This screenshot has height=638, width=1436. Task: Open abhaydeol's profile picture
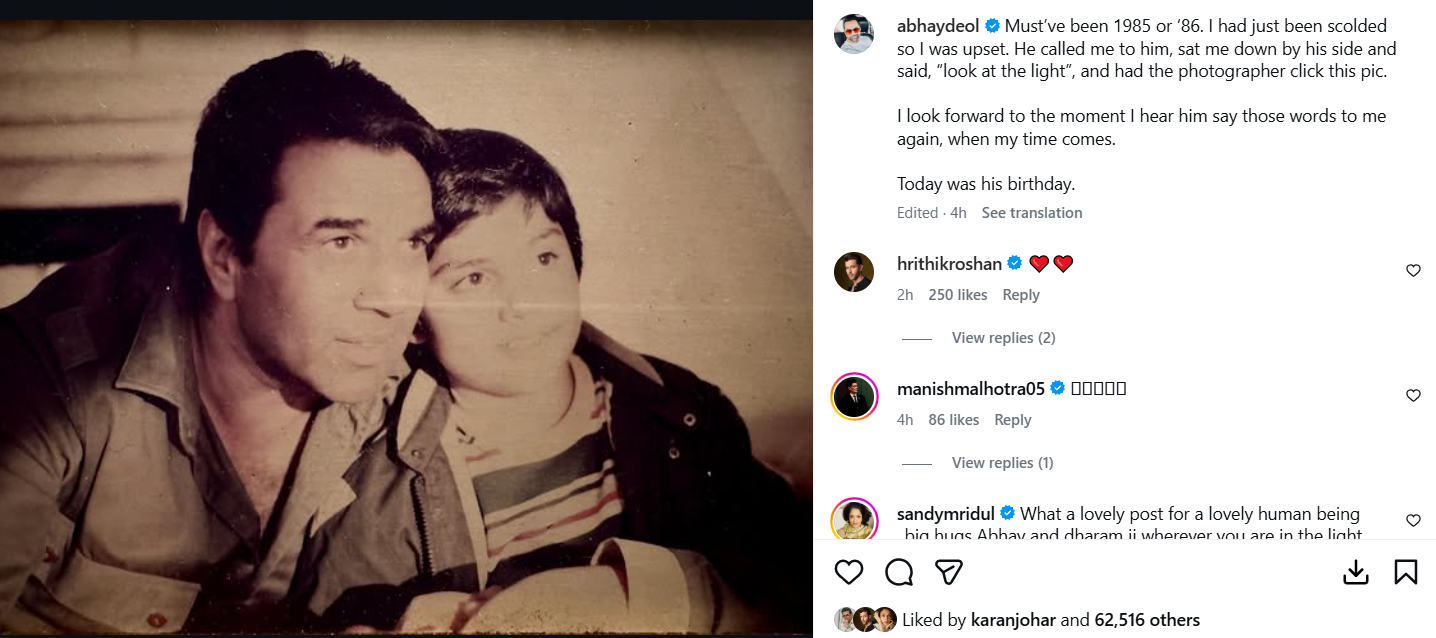coord(854,34)
